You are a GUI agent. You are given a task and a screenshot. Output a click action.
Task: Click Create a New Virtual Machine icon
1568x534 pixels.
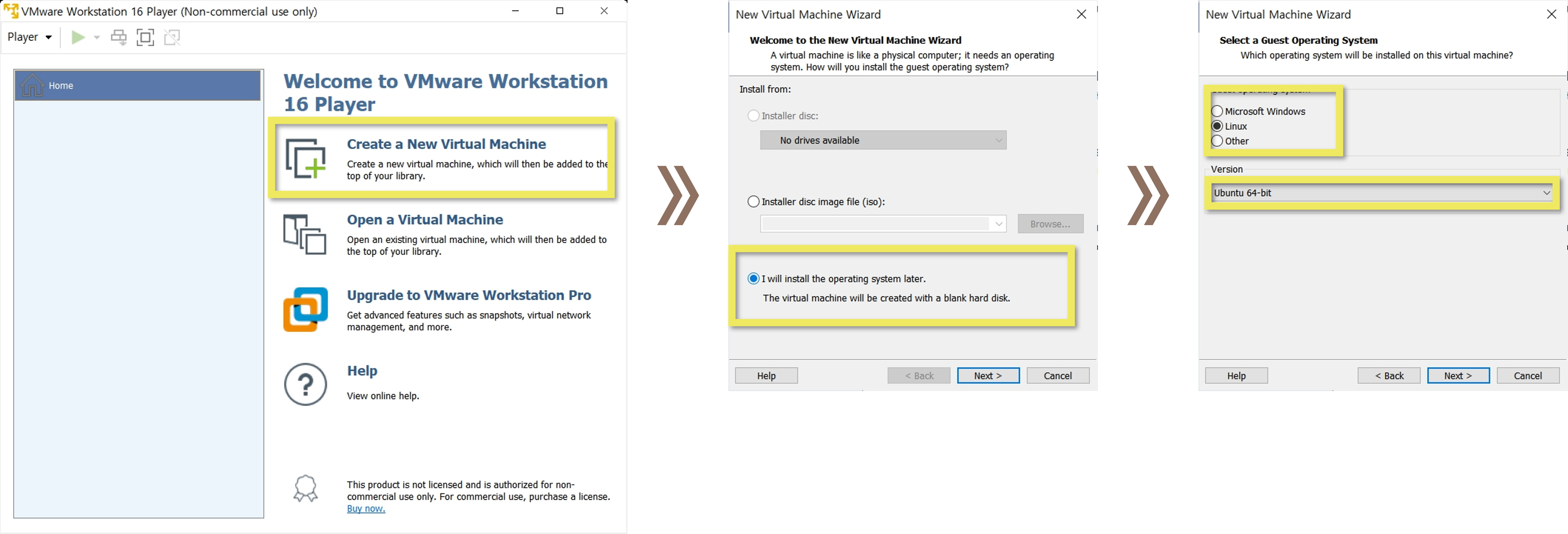point(306,159)
